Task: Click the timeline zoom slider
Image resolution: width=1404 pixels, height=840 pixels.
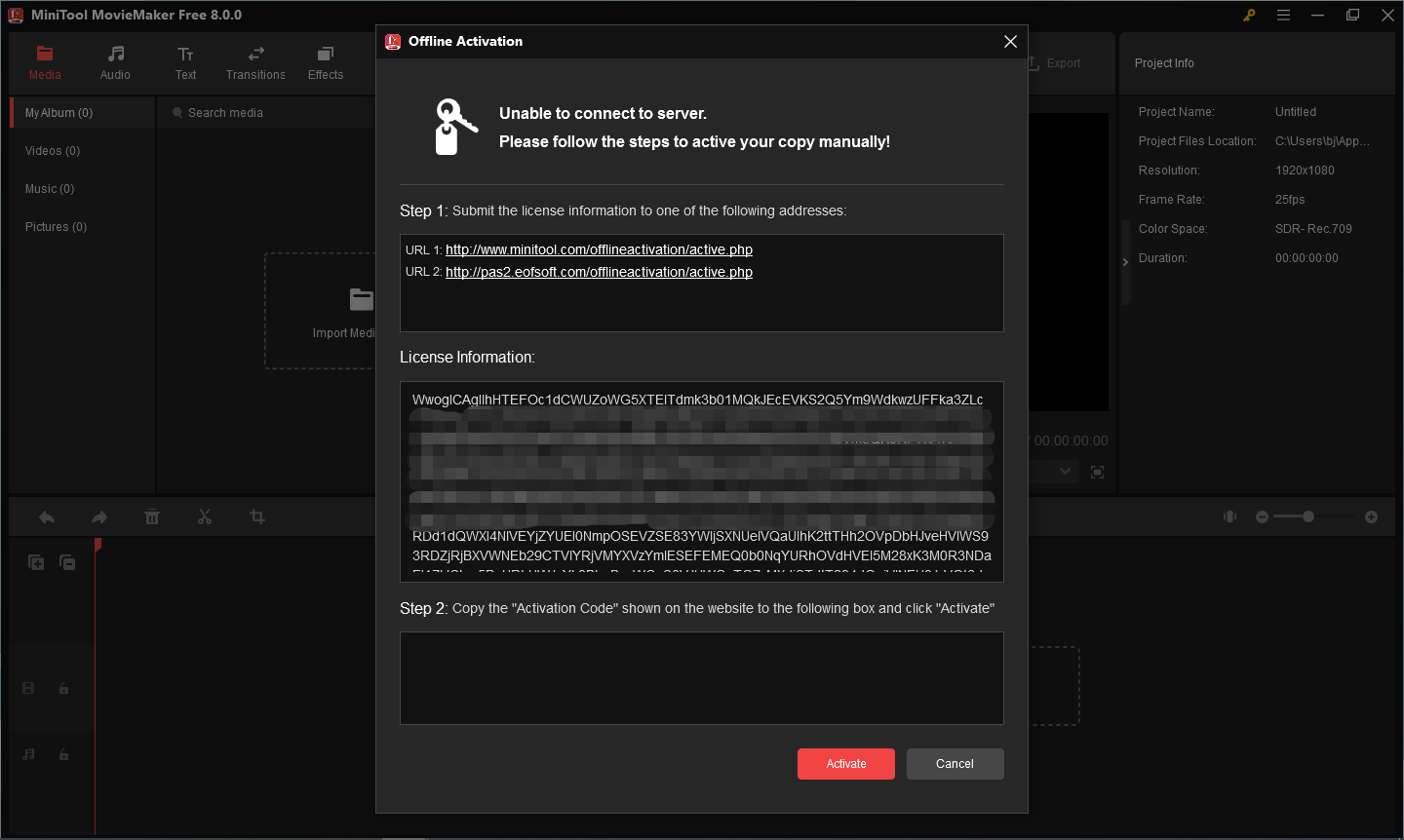Action: [1313, 516]
